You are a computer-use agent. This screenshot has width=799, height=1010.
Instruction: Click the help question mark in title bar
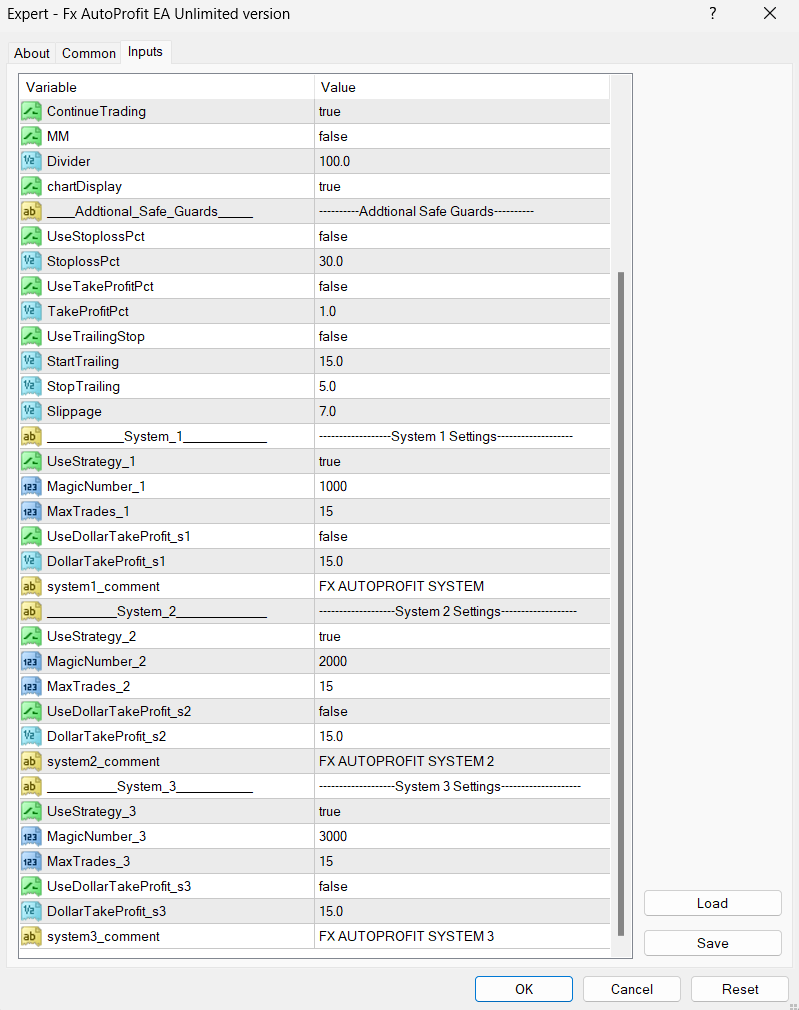tap(712, 14)
